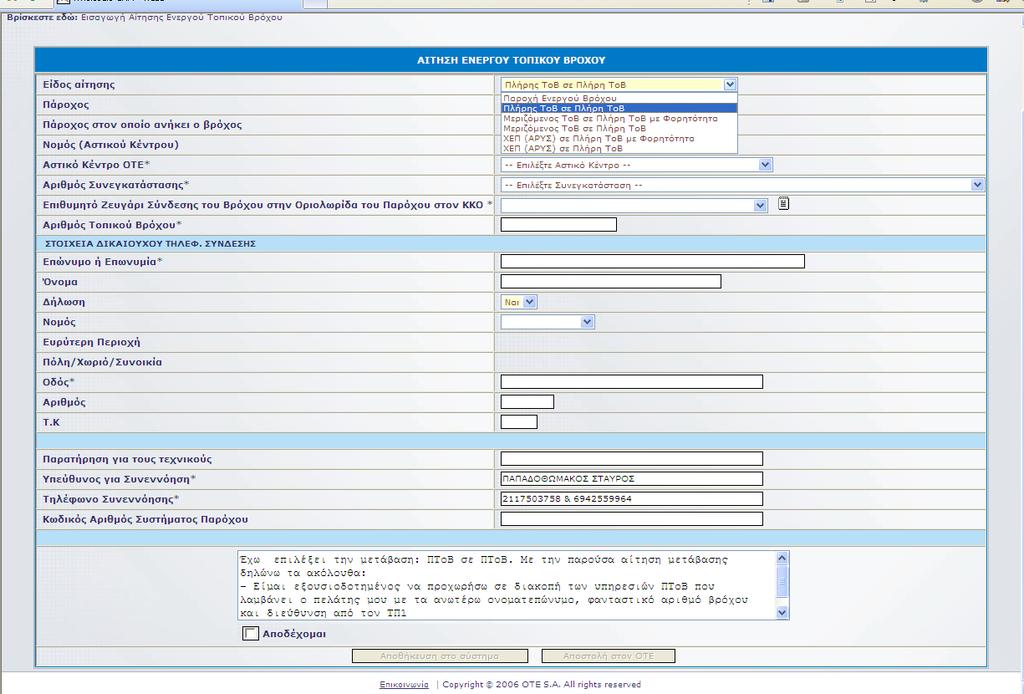Select ΧΕΠ (ΑΡΥΣ) σε Πλήρη ΤοΒ με Φορητότητα
The width and height of the screenshot is (1024, 694).
coord(619,138)
